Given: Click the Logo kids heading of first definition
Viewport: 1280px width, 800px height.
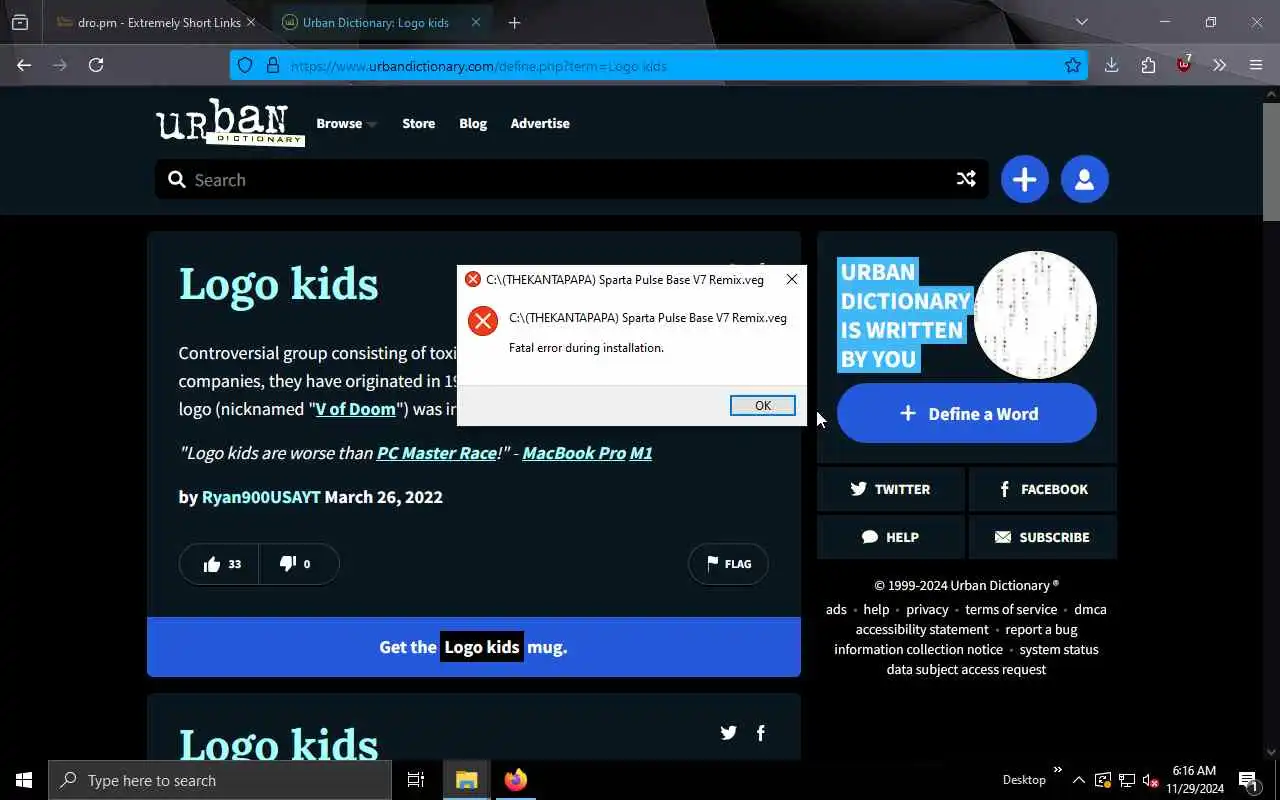Looking at the screenshot, I should [278, 284].
